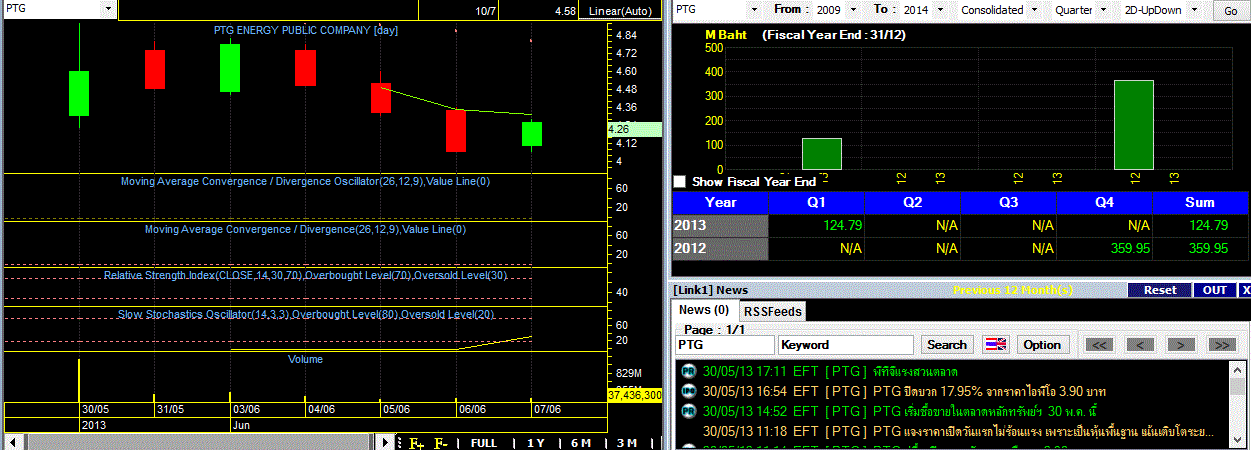This screenshot has width=1251, height=450.
Task: Click the Q1 column header
Action: point(816,202)
